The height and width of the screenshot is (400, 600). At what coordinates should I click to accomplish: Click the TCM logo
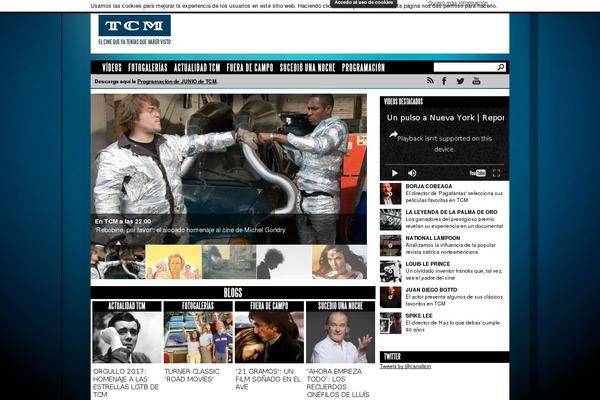pyautogui.click(x=134, y=27)
